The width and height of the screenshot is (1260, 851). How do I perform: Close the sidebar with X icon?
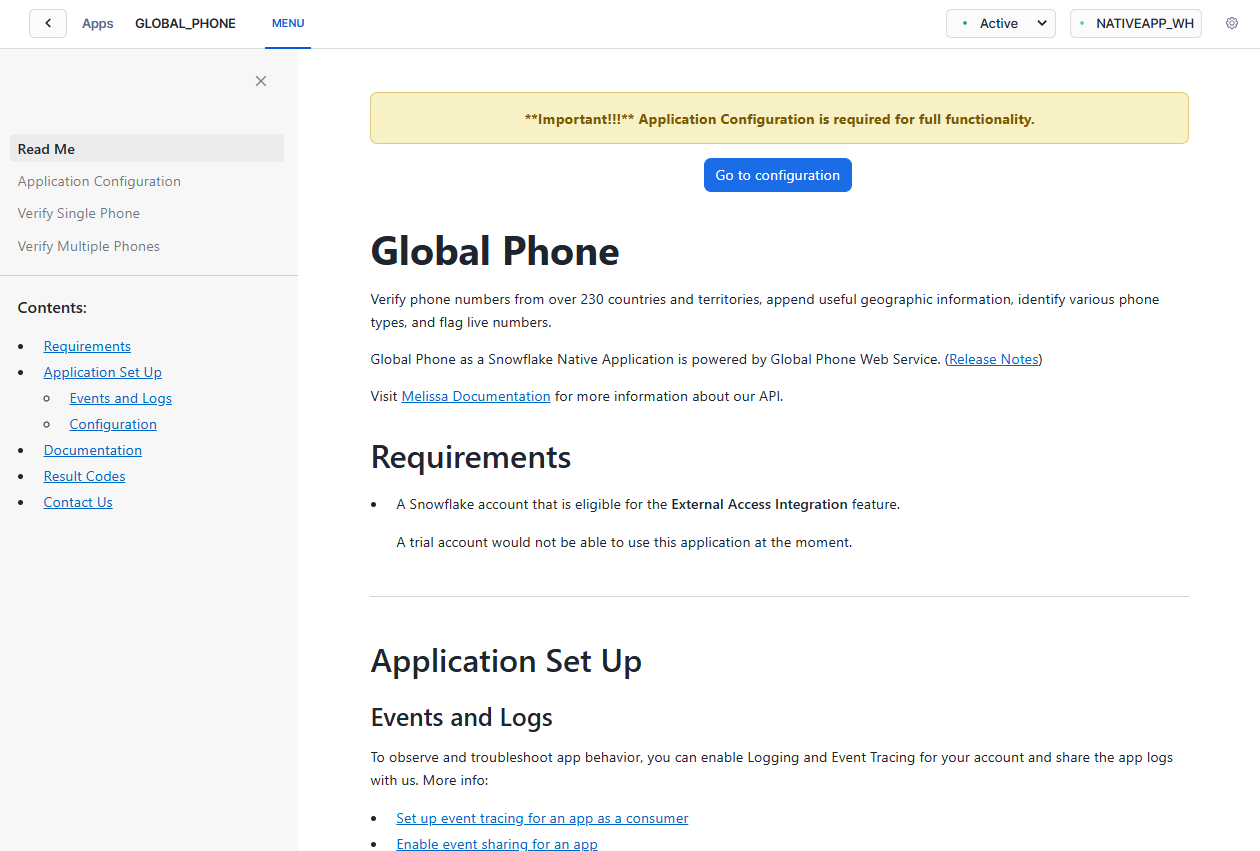point(261,81)
